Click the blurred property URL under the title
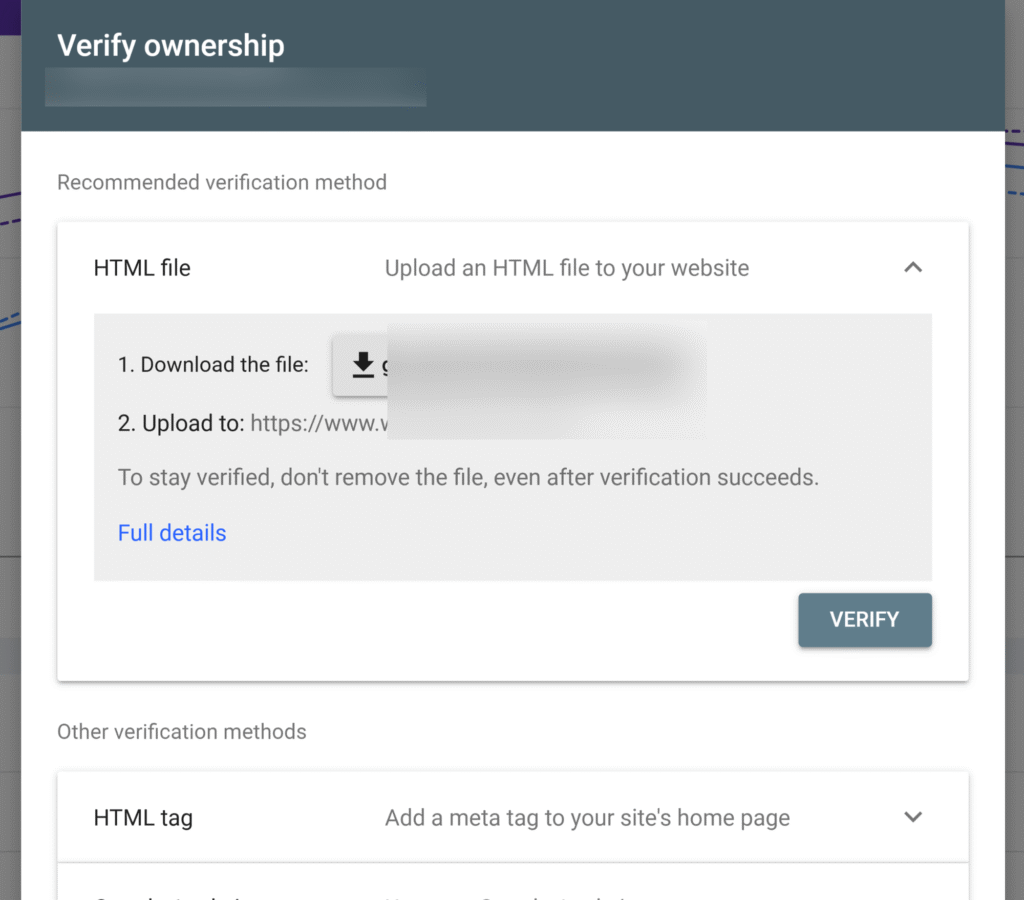This screenshot has height=900, width=1024. [236, 87]
